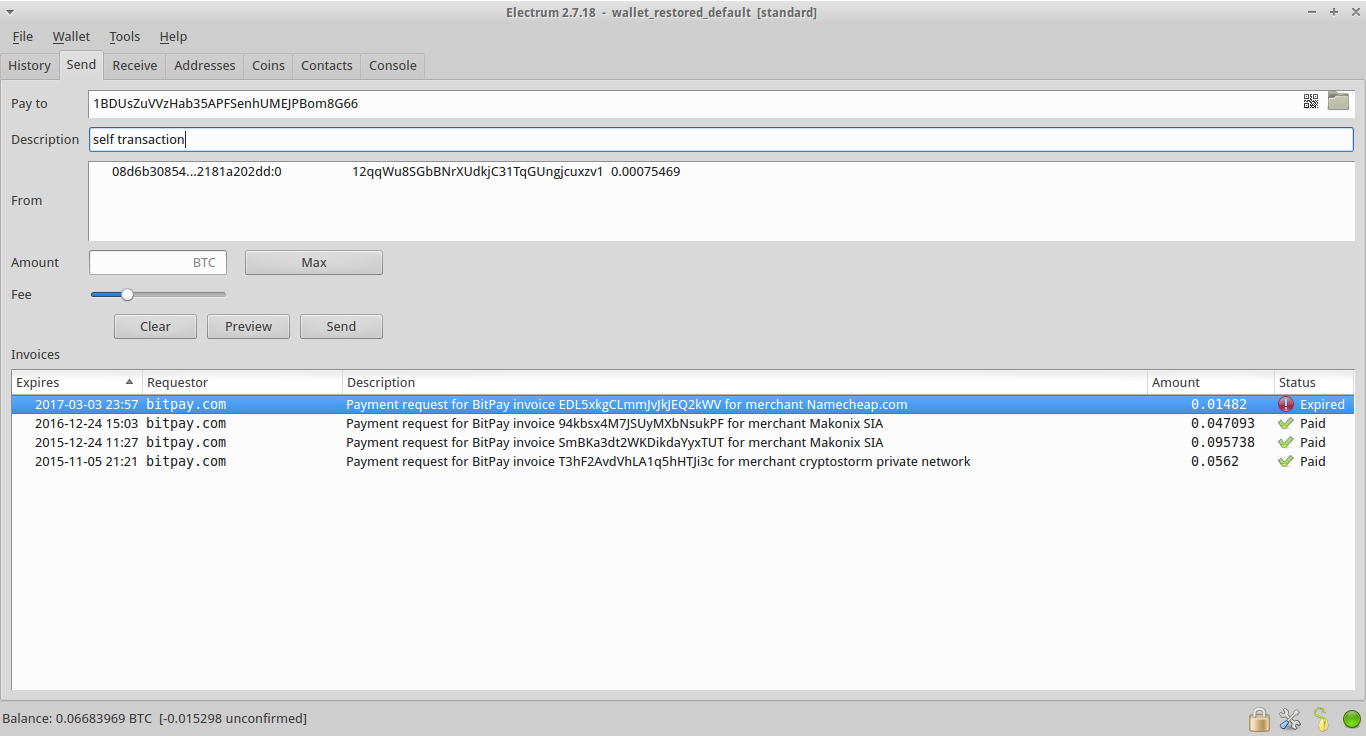Open the QR code scanner icon
Viewport: 1366px width, 736px height.
pyautogui.click(x=1310, y=101)
